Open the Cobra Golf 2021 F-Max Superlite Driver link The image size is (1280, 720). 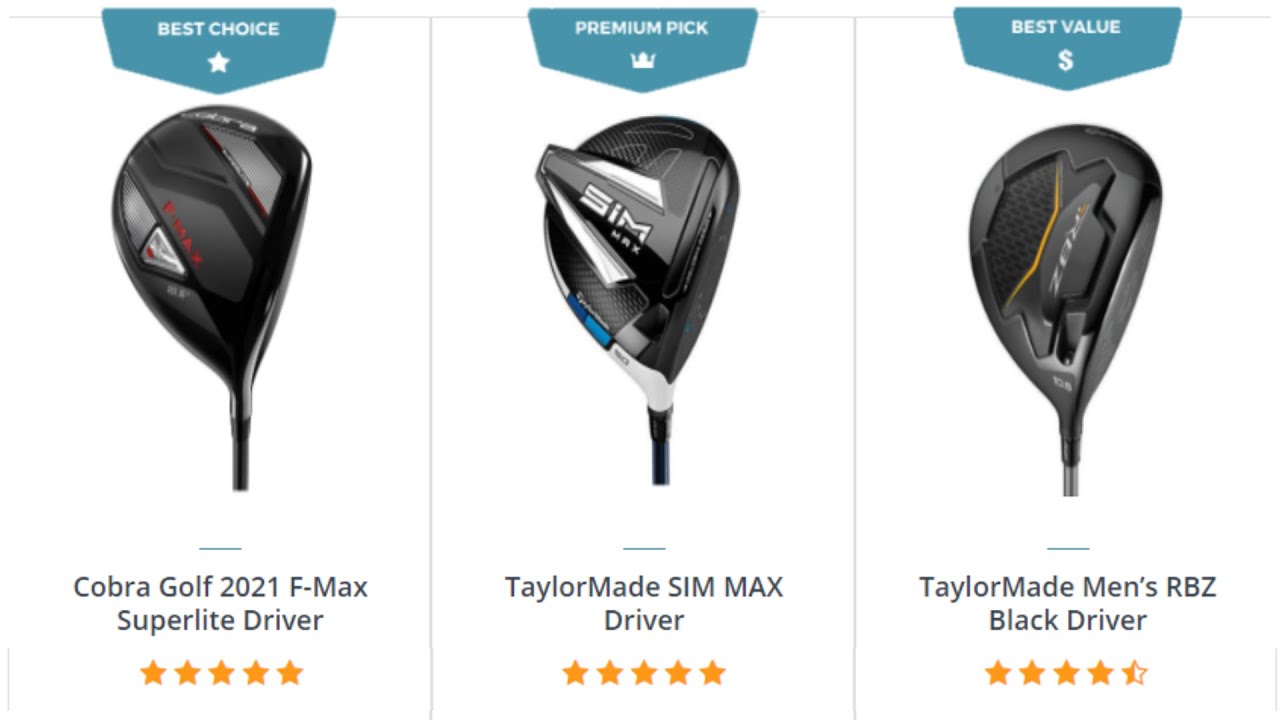pyautogui.click(x=220, y=603)
